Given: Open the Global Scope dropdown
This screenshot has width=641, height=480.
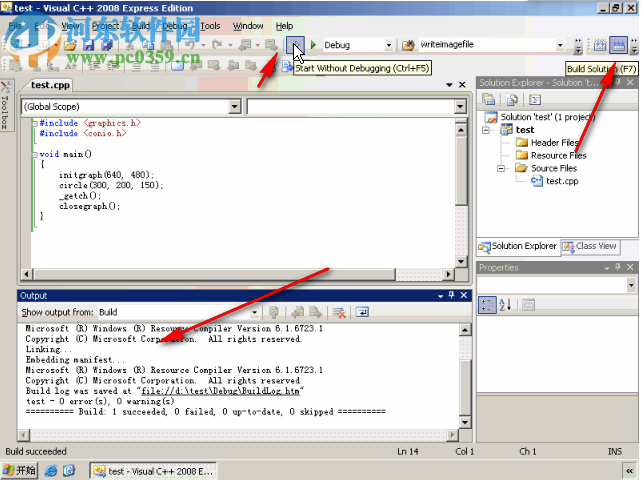Looking at the screenshot, I should [x=234, y=107].
